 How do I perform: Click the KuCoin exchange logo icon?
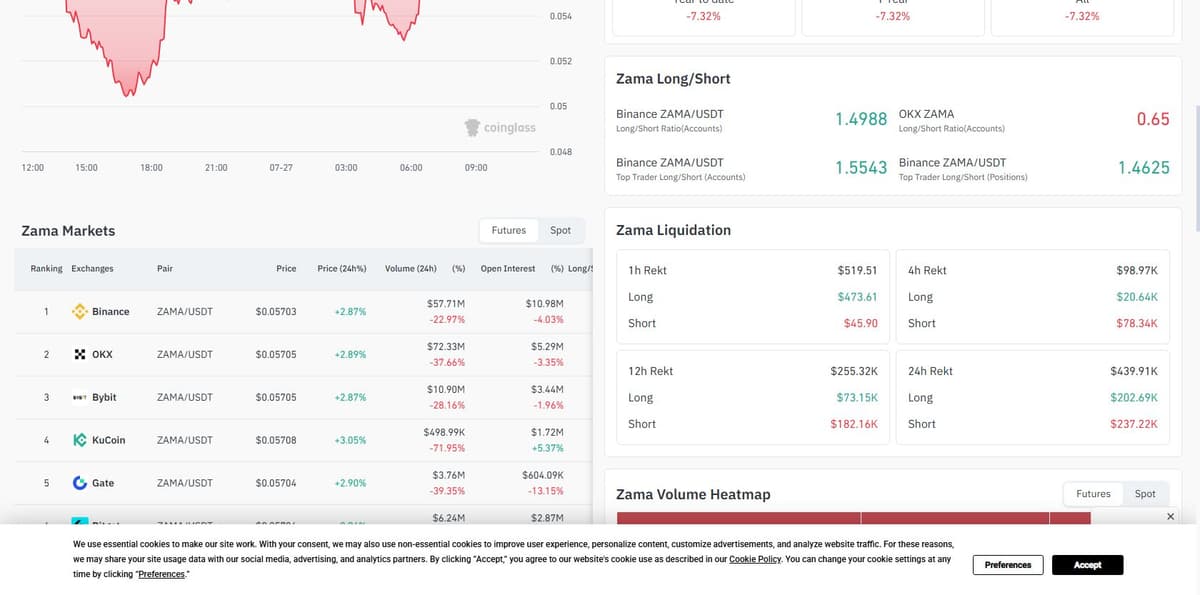point(80,440)
